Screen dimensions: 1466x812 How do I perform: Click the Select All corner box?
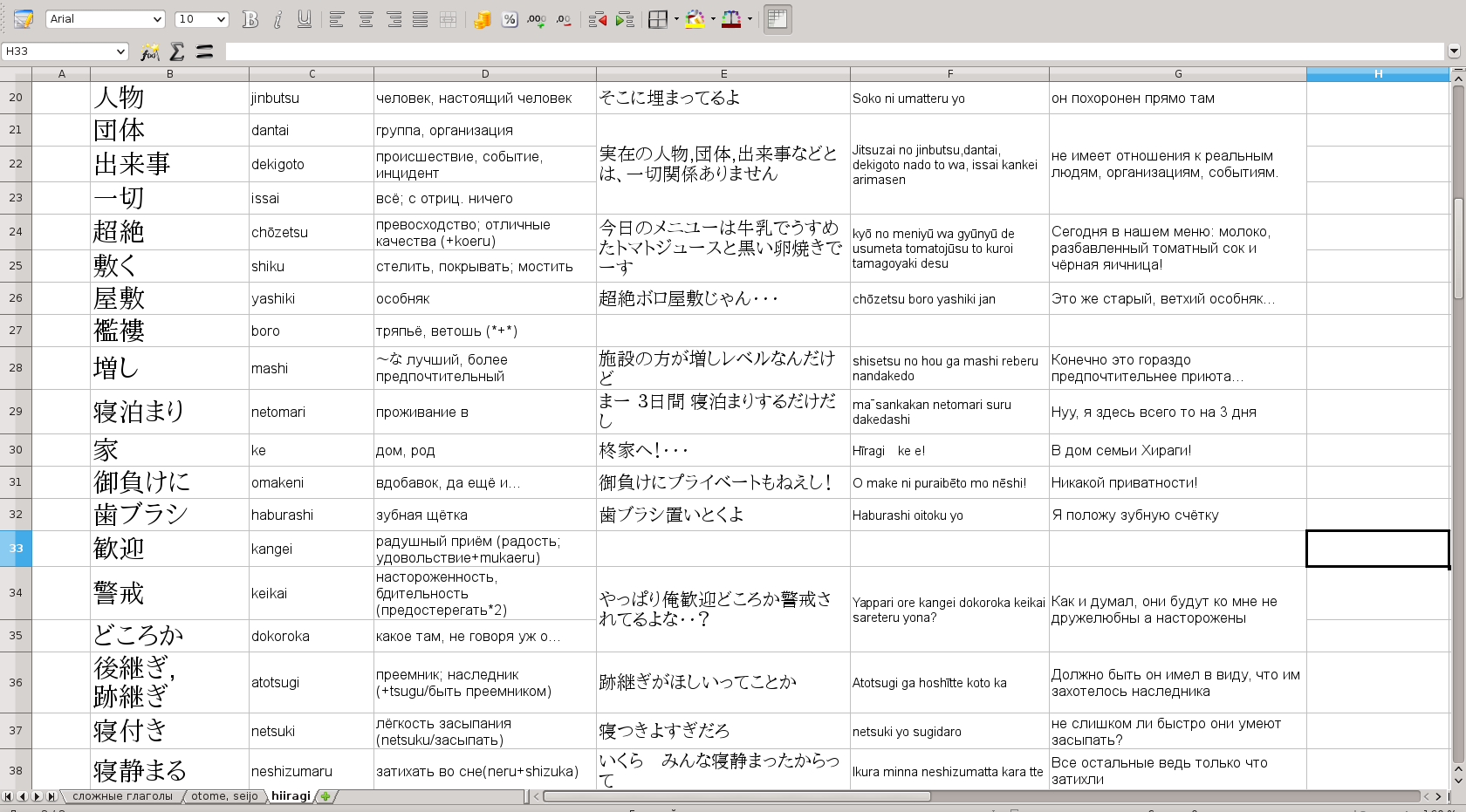coord(16,74)
